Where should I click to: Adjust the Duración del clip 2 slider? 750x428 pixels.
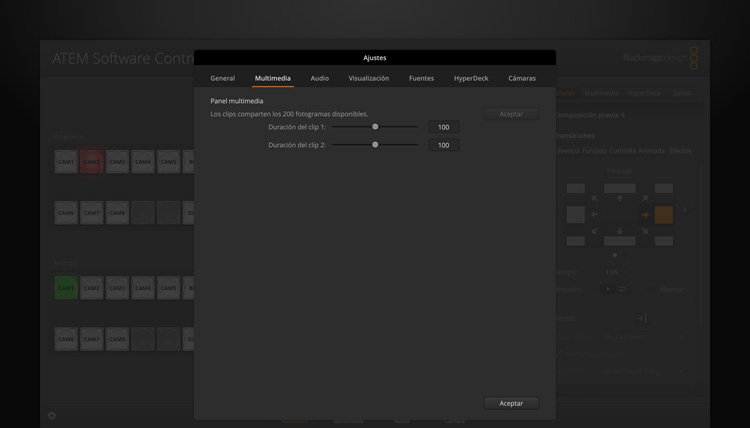point(375,144)
